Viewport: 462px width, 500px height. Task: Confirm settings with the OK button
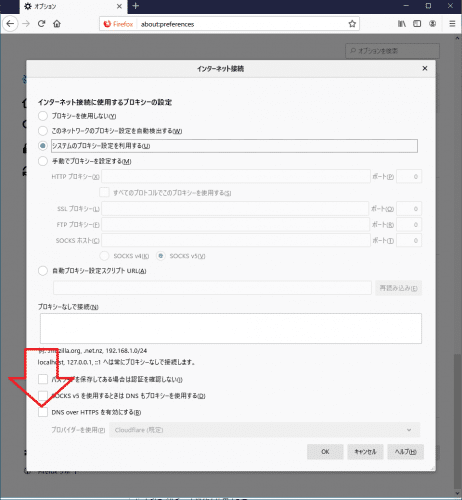(325, 452)
